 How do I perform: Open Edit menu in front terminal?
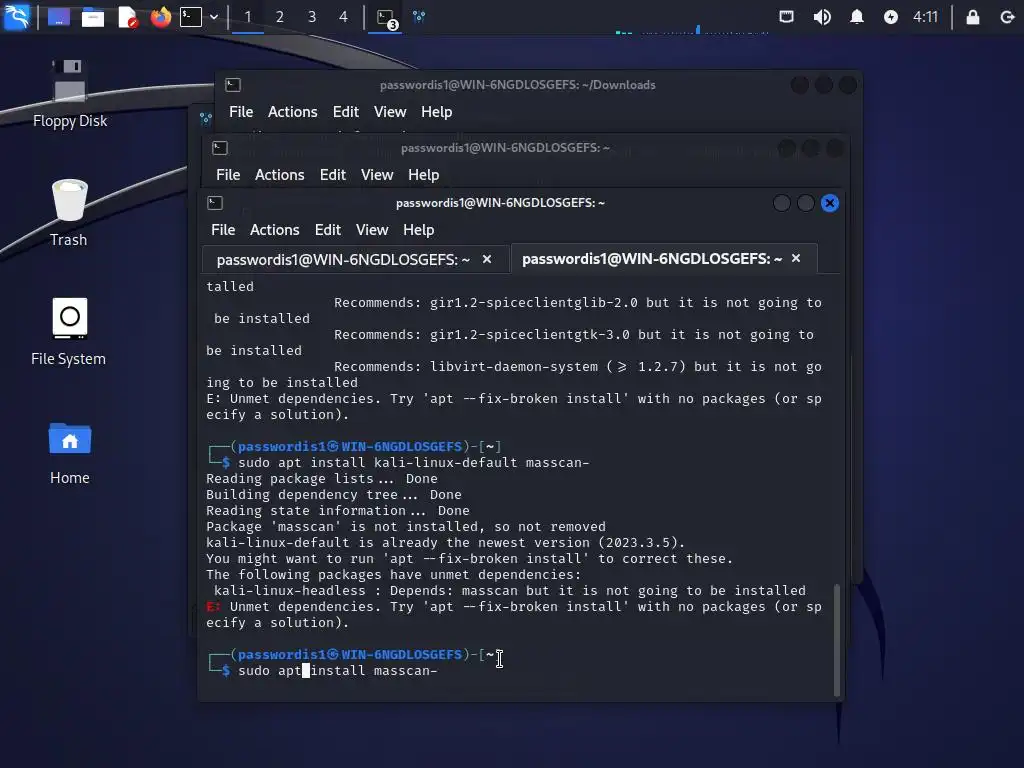click(328, 230)
